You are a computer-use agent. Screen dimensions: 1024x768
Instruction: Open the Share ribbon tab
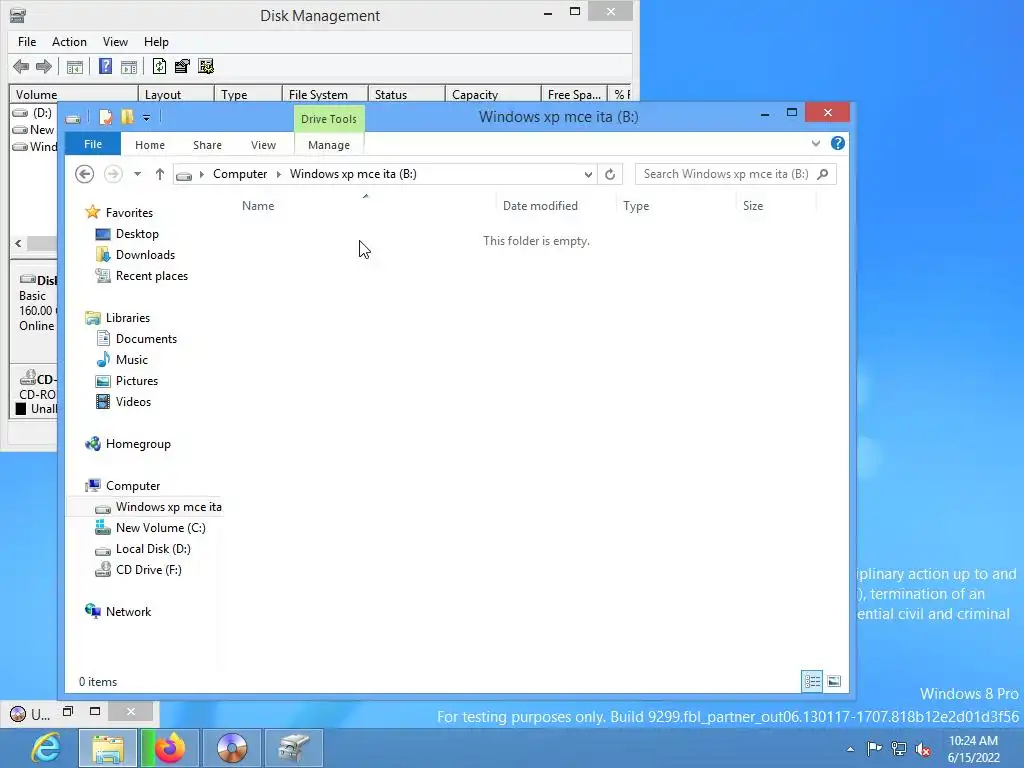coord(207,145)
